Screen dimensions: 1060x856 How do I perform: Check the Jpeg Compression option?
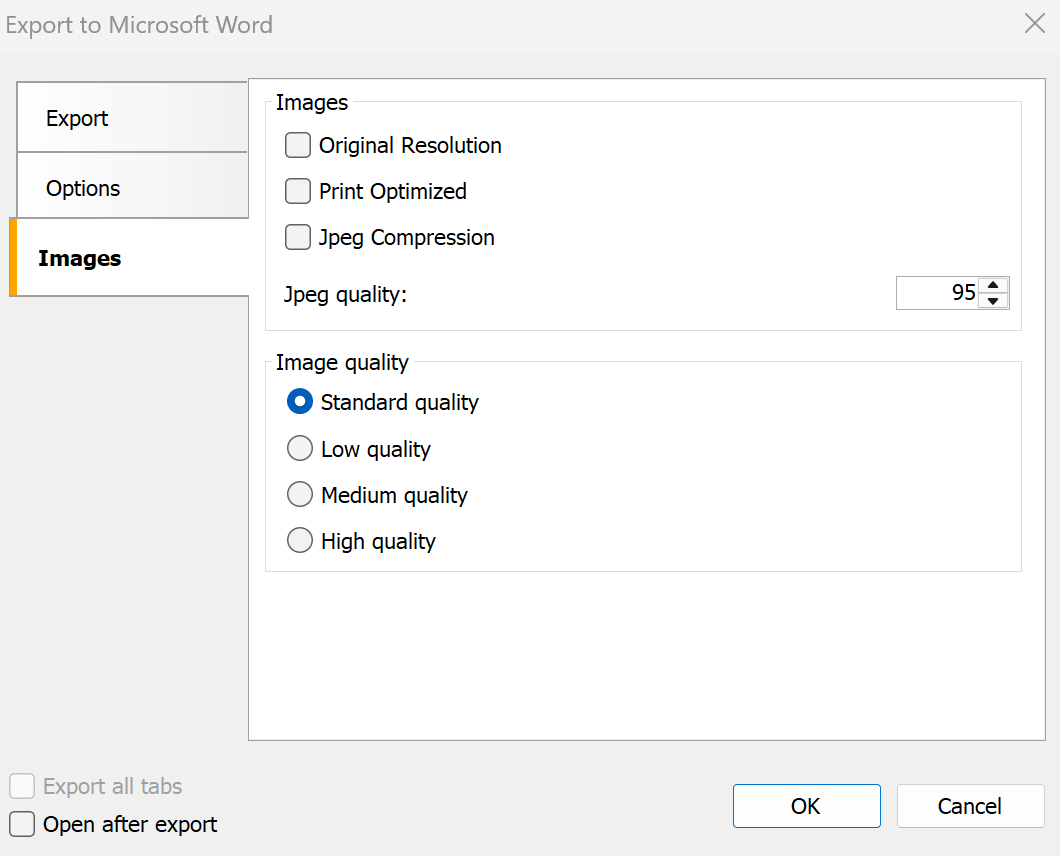point(298,237)
